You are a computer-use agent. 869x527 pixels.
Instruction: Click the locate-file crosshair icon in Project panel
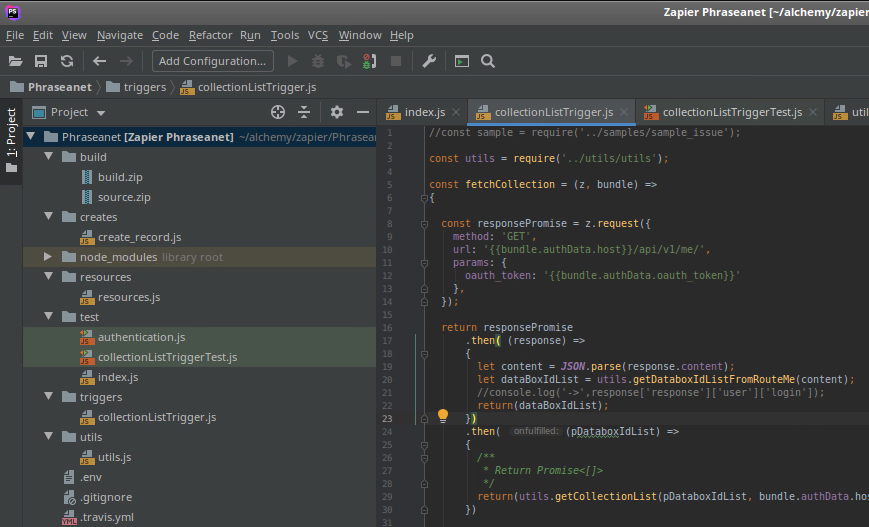coord(278,112)
